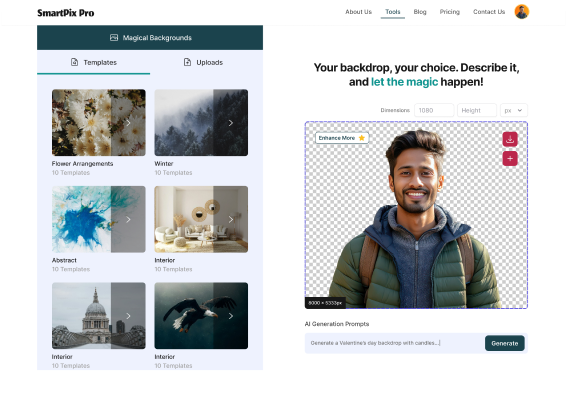566x401 pixels.
Task: Go to the Pricing page
Action: tap(449, 12)
